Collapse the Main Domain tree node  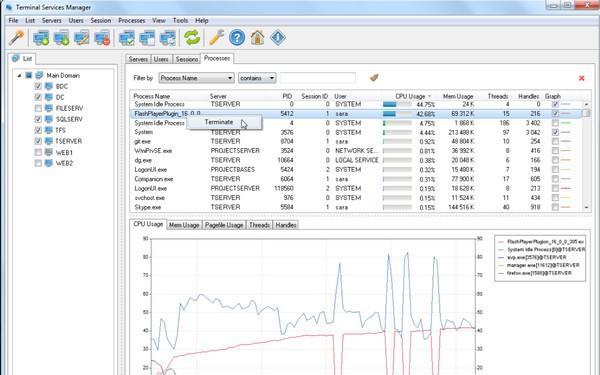pyautogui.click(x=19, y=76)
